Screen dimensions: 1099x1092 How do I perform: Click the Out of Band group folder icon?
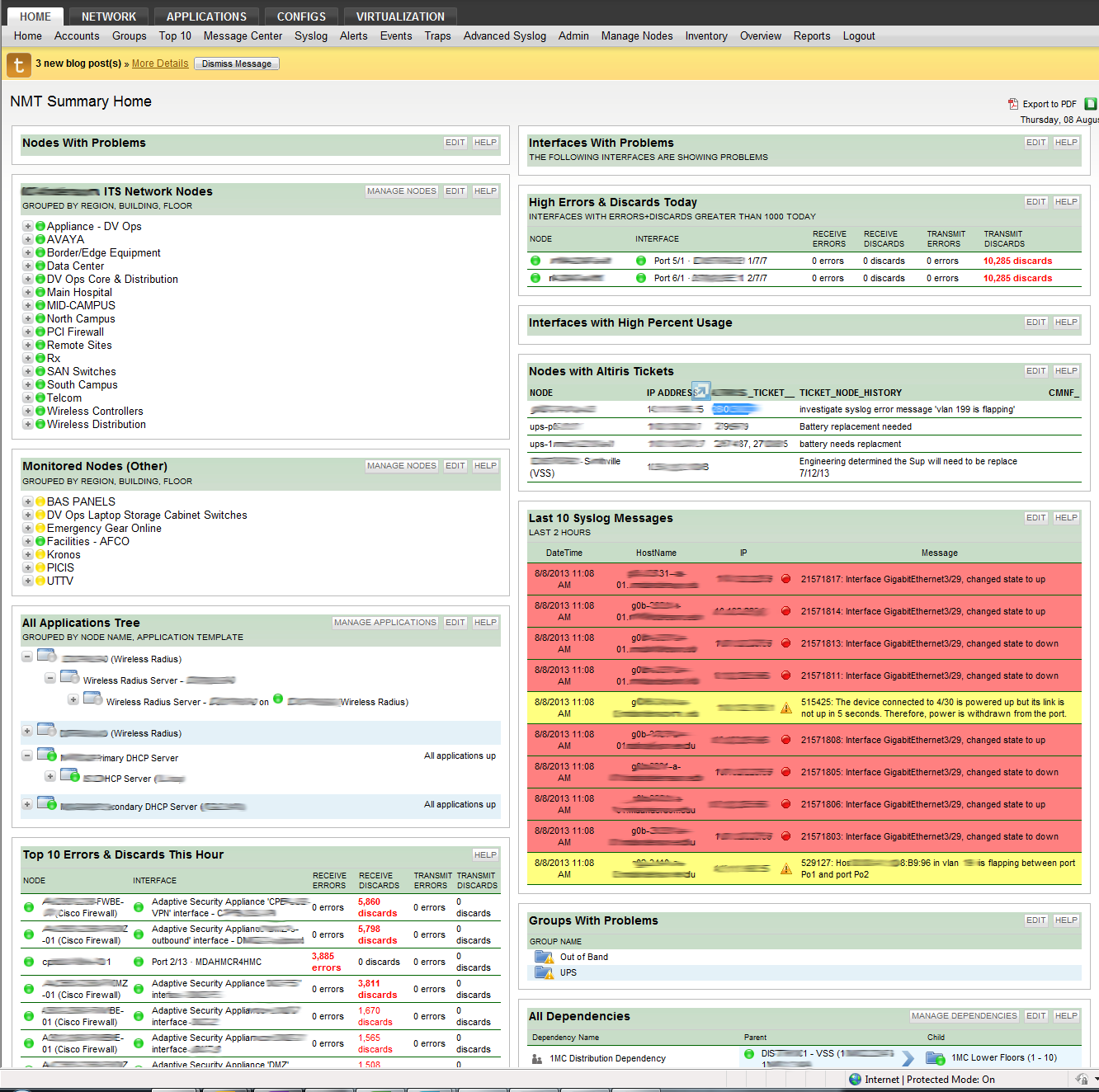pos(543,957)
